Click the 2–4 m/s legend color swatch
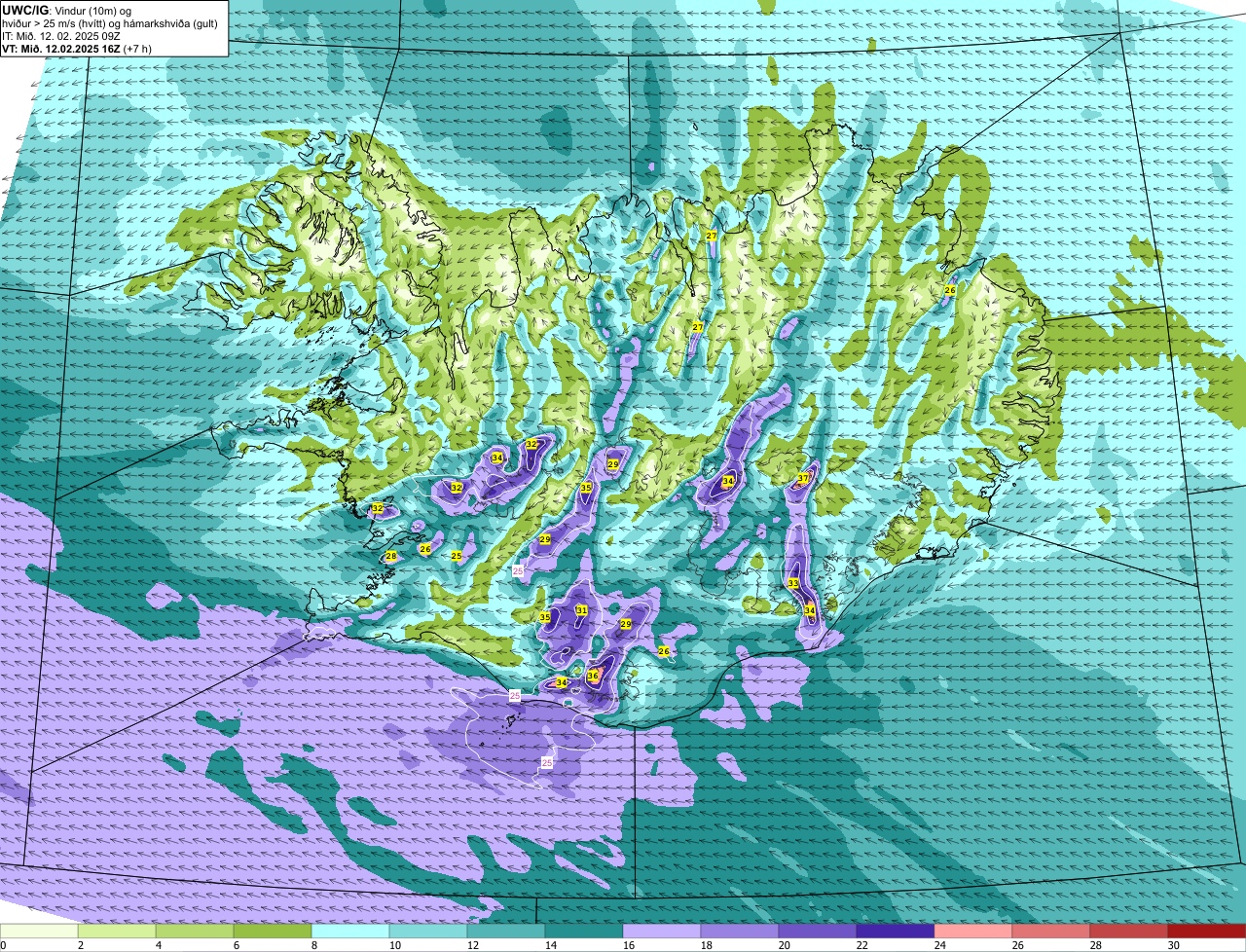The height and width of the screenshot is (952, 1246). pos(117,932)
